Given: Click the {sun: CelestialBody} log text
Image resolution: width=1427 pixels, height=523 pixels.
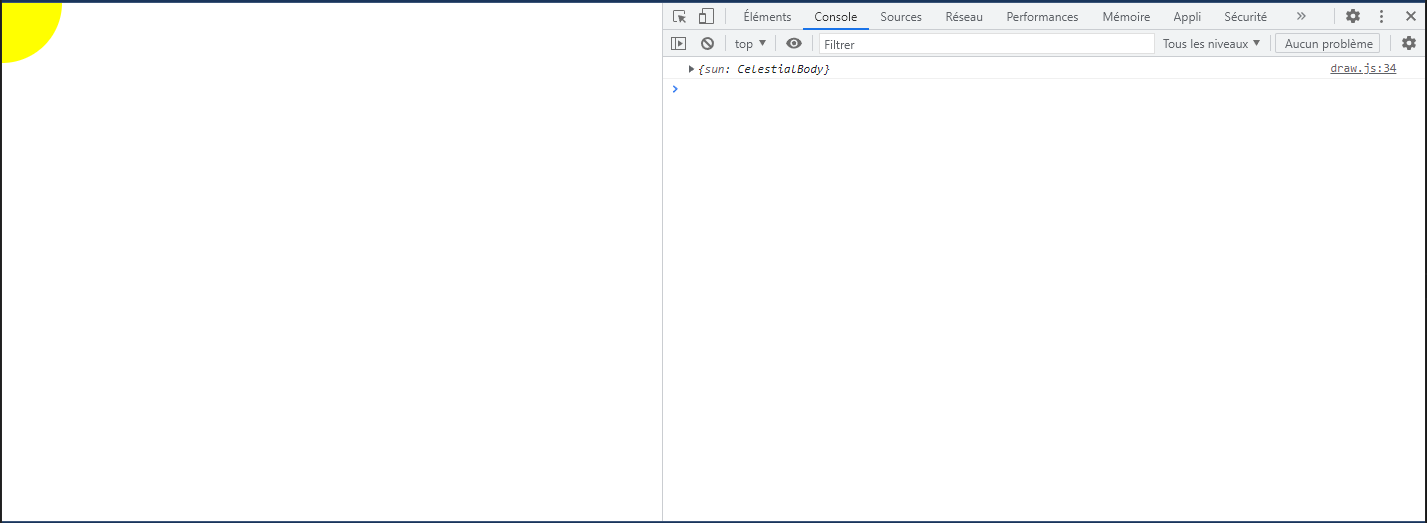Looking at the screenshot, I should coord(764,69).
